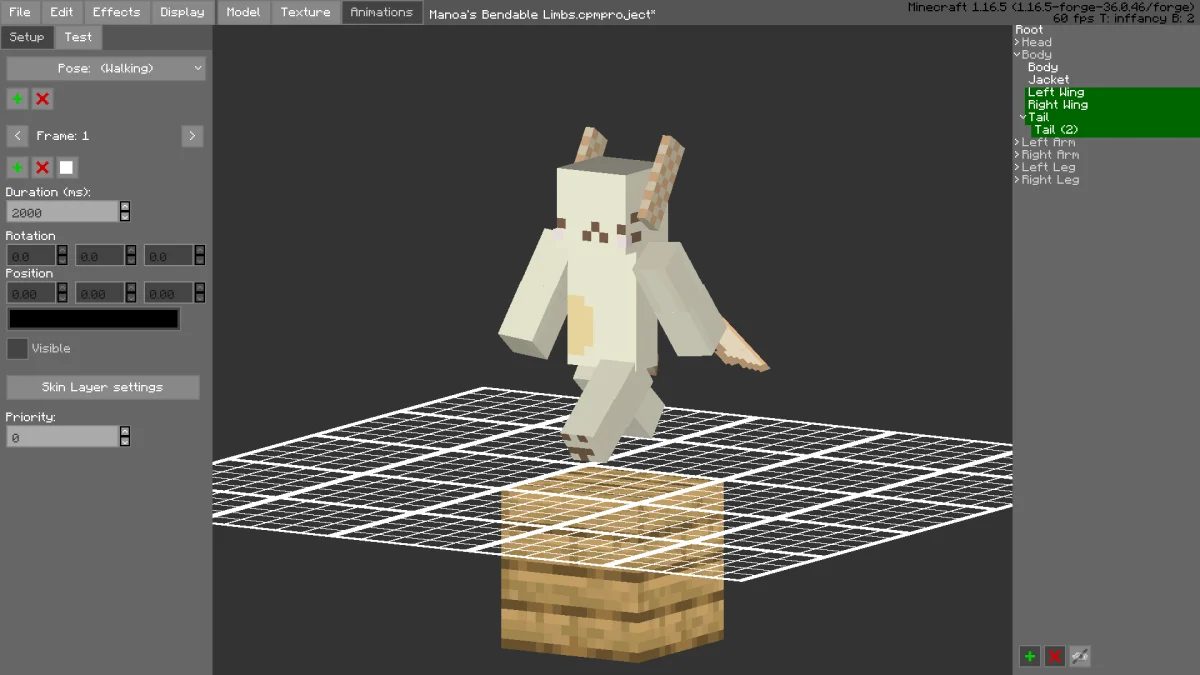Select the Tail part in tree

click(1038, 117)
